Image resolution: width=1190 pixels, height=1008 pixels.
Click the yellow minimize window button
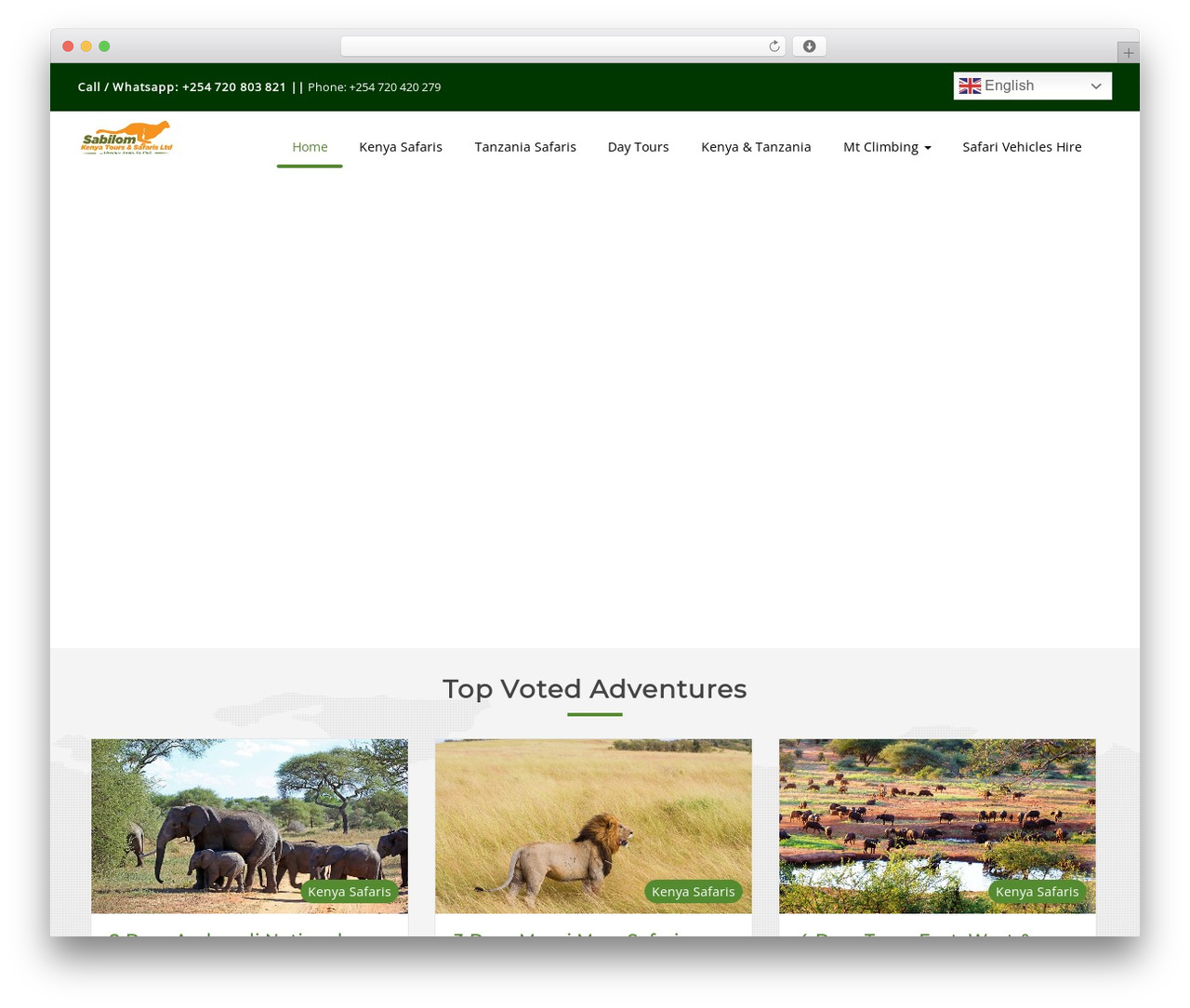point(86,46)
